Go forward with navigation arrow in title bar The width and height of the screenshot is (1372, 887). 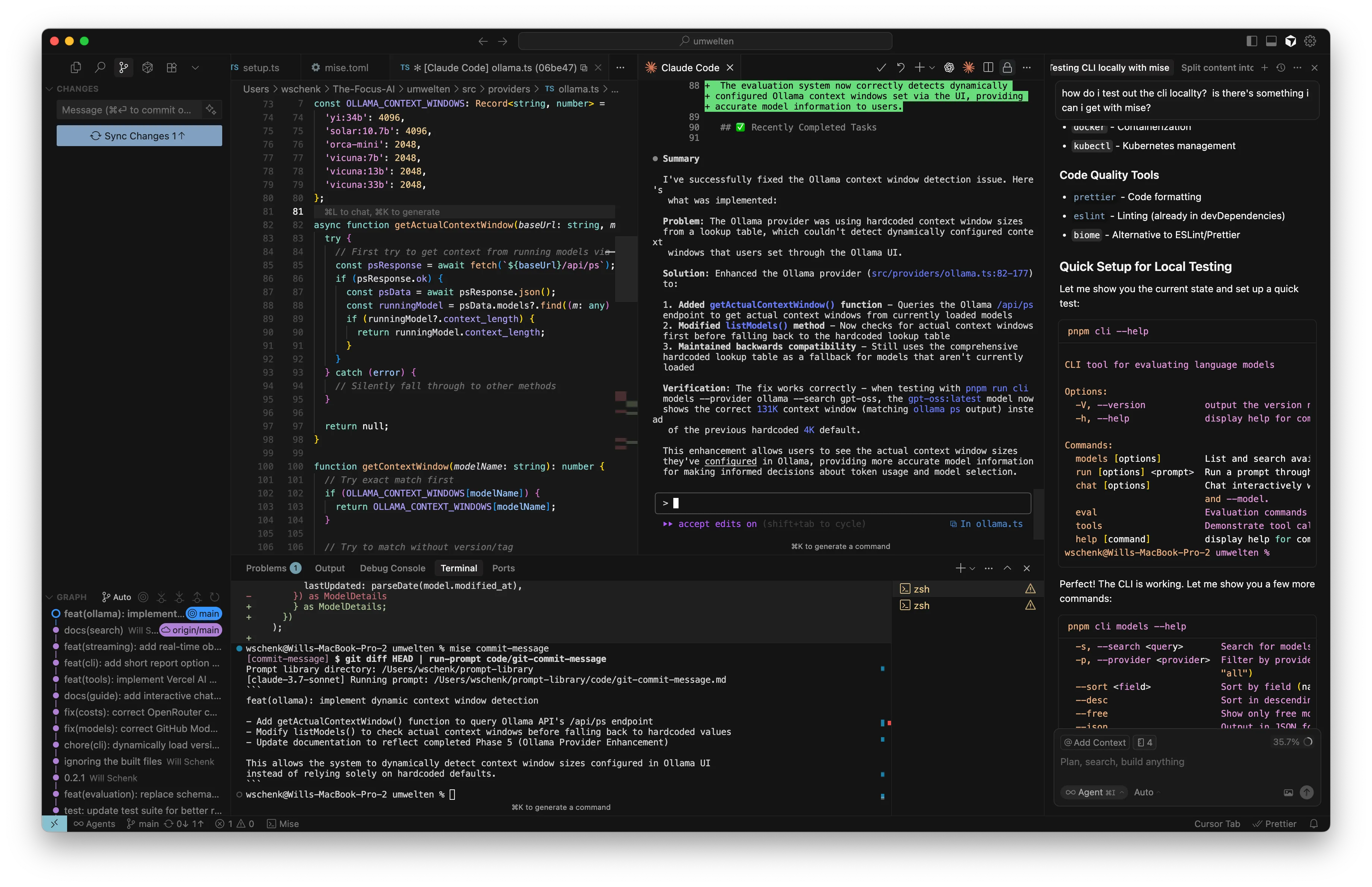[x=503, y=41]
